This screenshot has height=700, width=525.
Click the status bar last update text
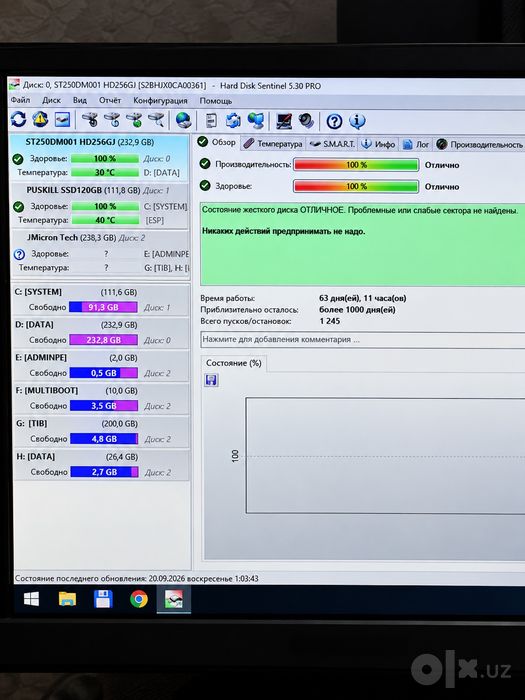point(137,578)
